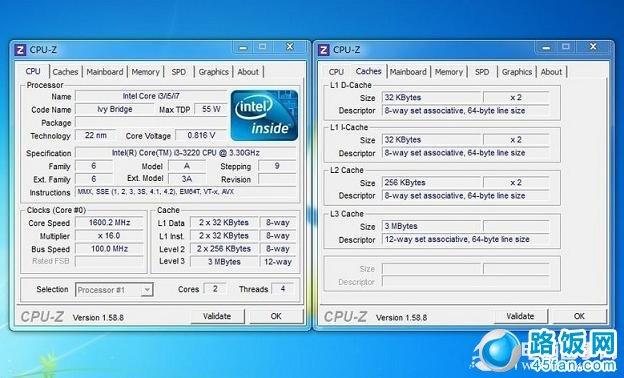Screen dimensions: 624x378
Task: Click the empty Rated FSB field
Action: pyautogui.click(x=109, y=261)
